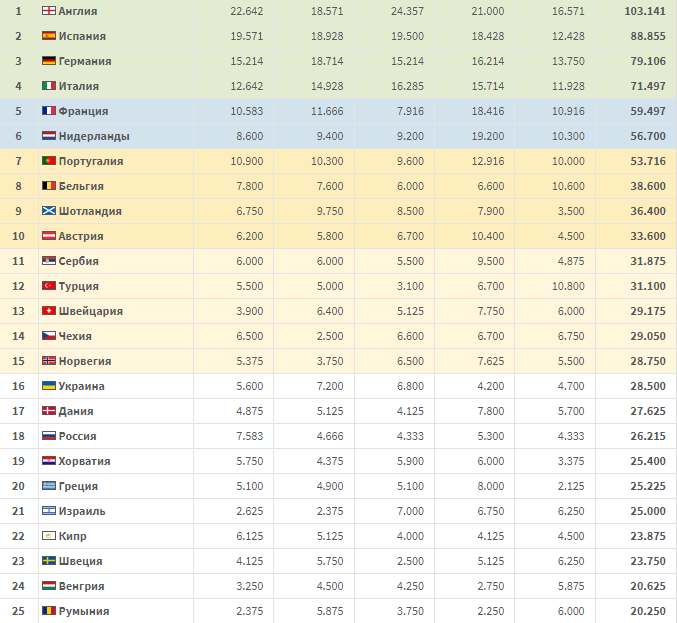
Task: Click total value 20.625 for Венгрия
Action: tap(648, 587)
